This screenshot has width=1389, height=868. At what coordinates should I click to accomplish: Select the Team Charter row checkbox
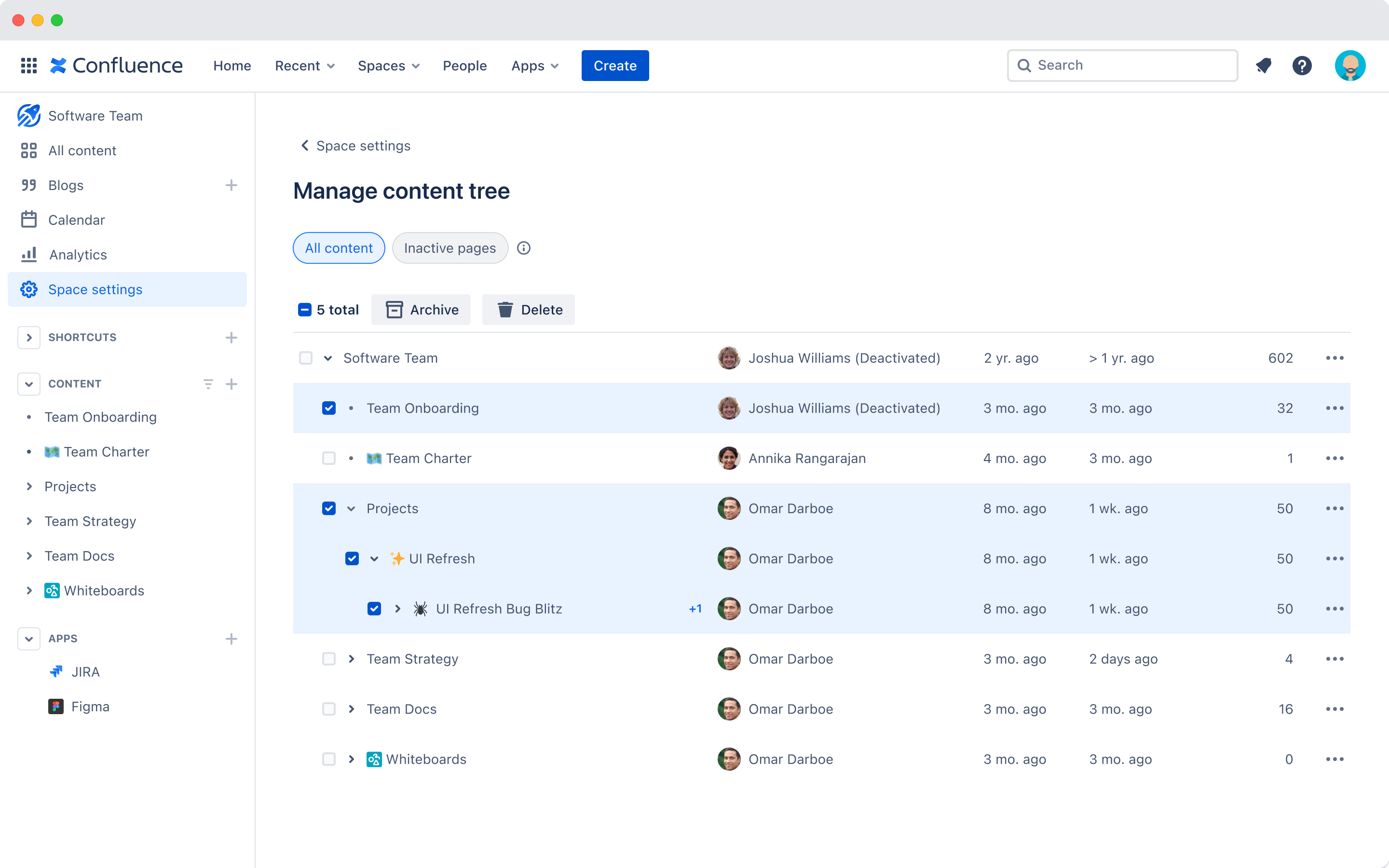click(329, 458)
